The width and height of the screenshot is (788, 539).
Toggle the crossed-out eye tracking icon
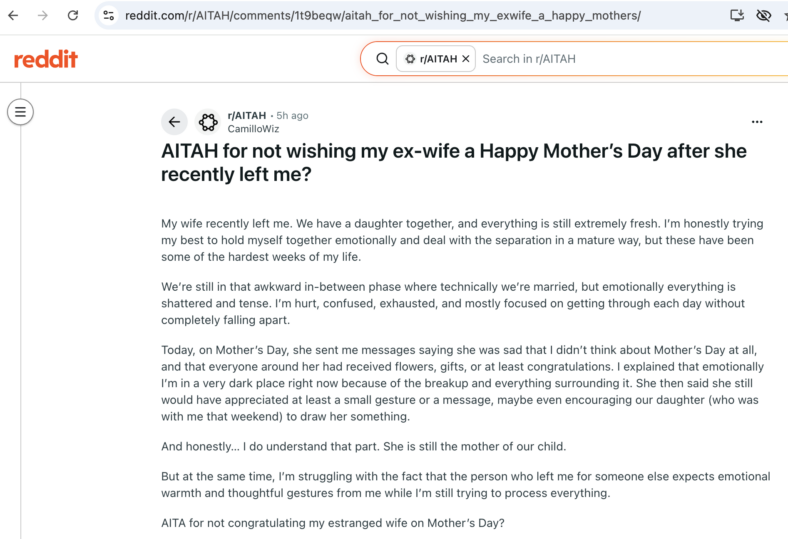pos(763,16)
